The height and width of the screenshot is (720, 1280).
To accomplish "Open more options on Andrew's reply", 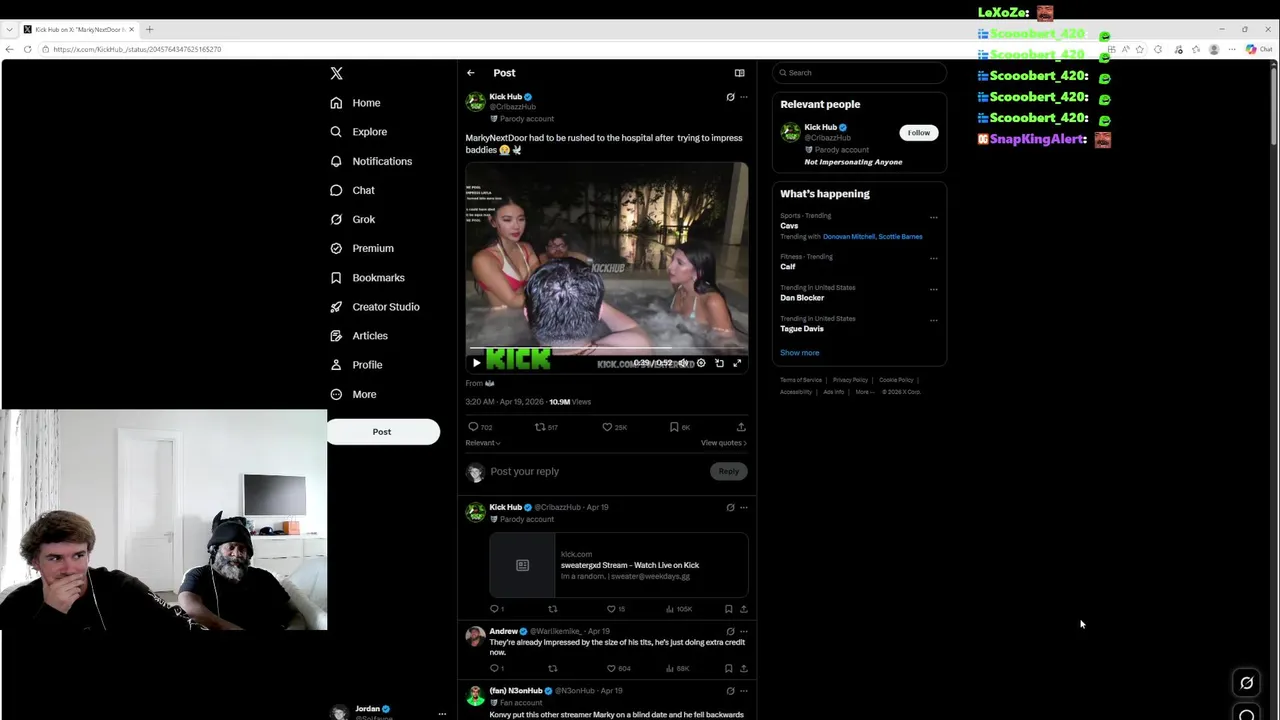I will tap(743, 632).
